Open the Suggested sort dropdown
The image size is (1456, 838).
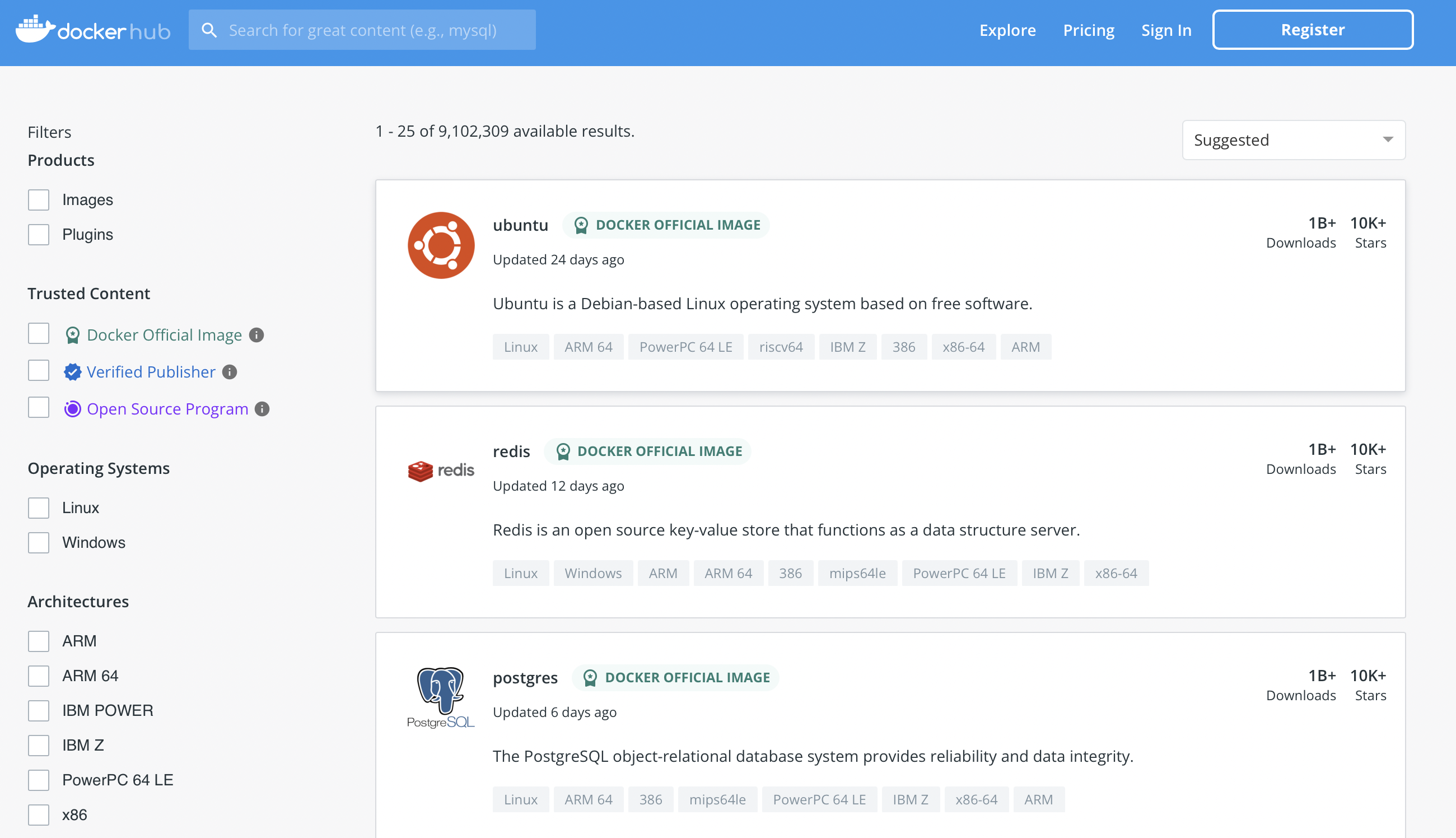pos(1282,140)
